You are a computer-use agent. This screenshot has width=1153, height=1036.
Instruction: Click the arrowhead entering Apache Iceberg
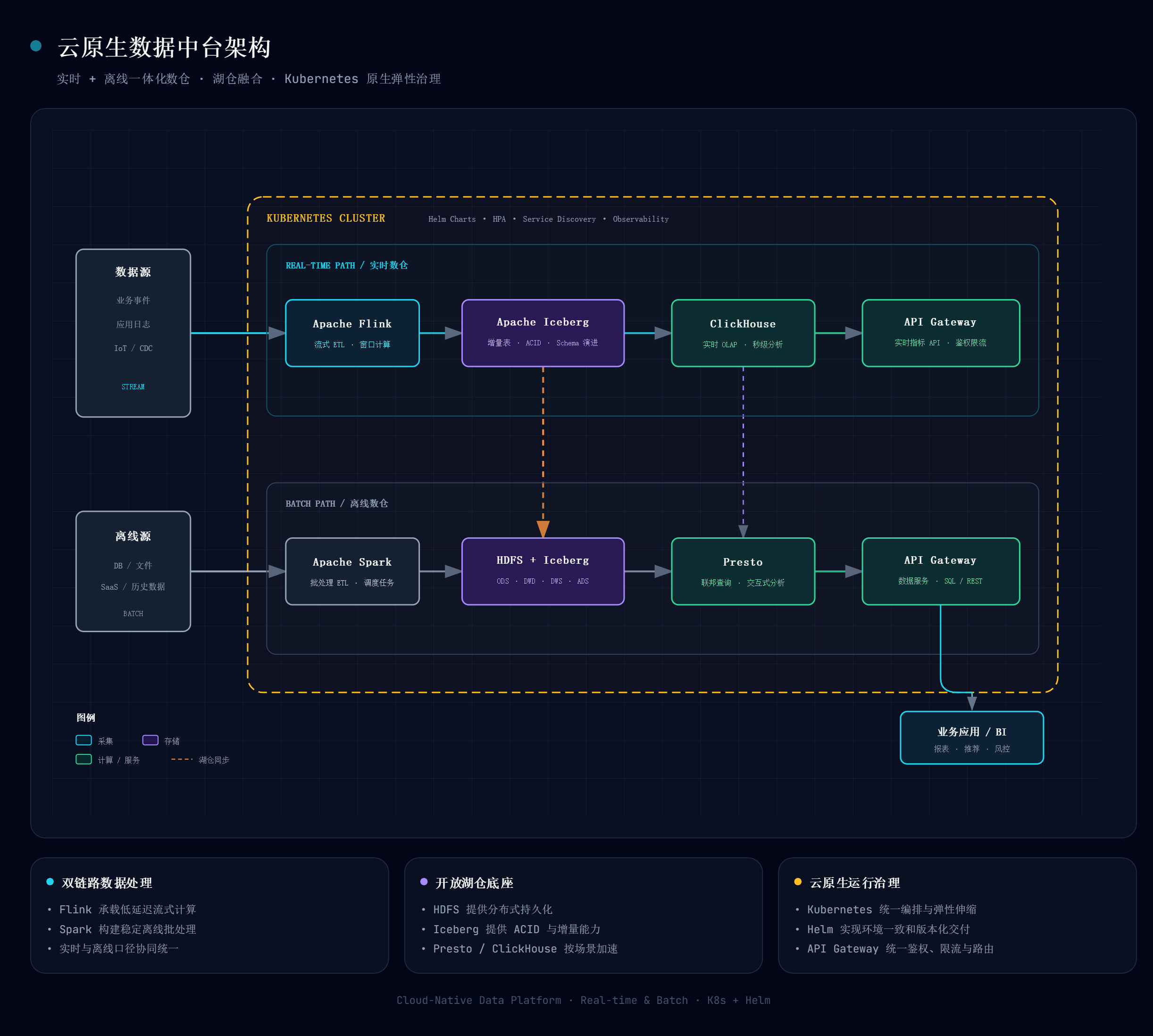pos(453,333)
